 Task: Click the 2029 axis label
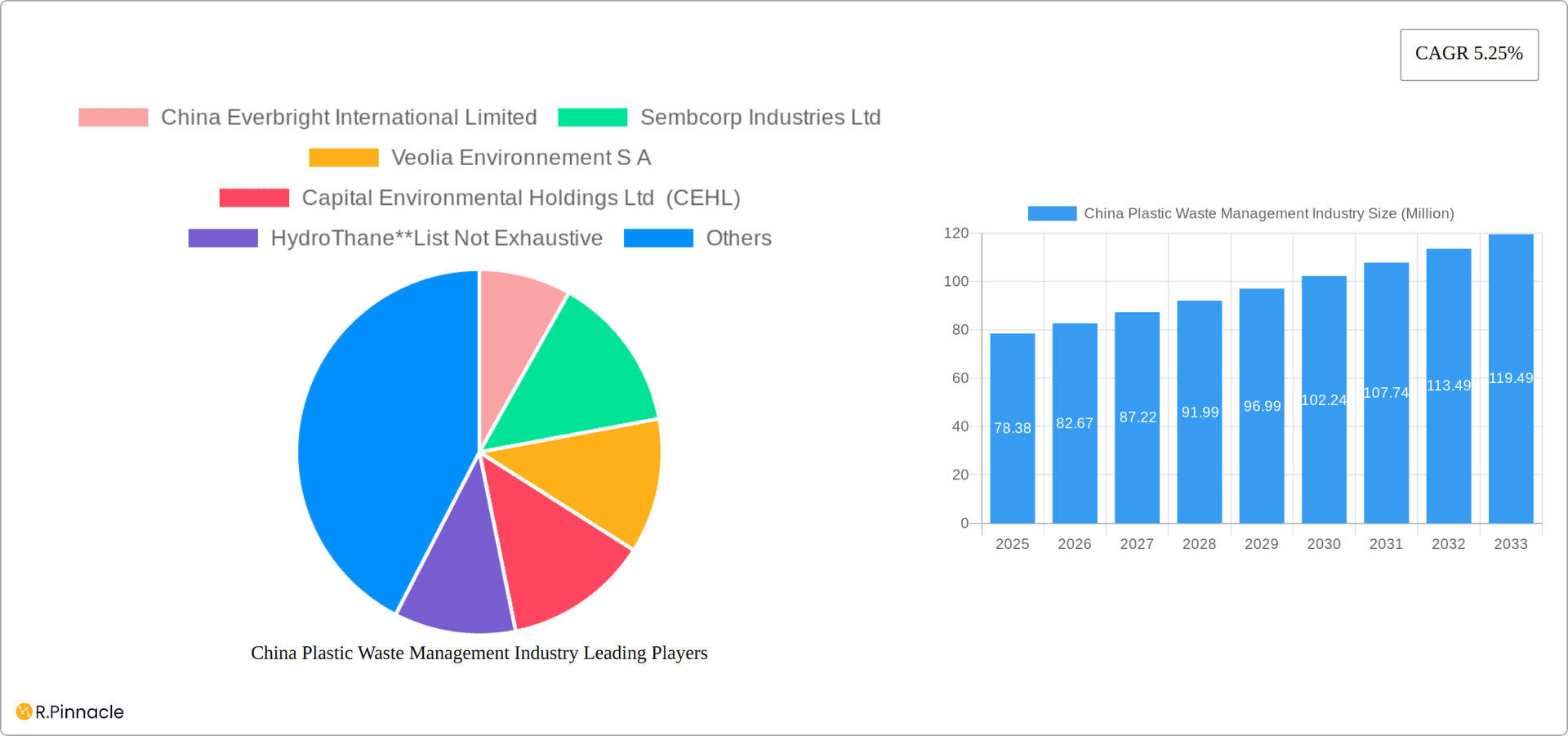[1261, 543]
